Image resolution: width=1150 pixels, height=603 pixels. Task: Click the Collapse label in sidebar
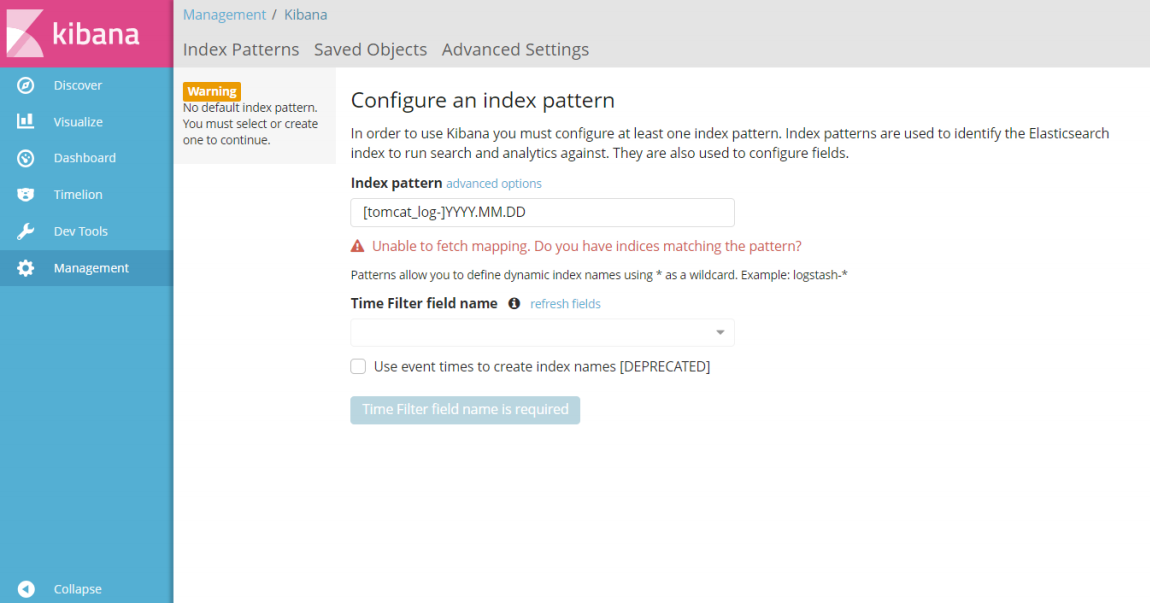78,589
